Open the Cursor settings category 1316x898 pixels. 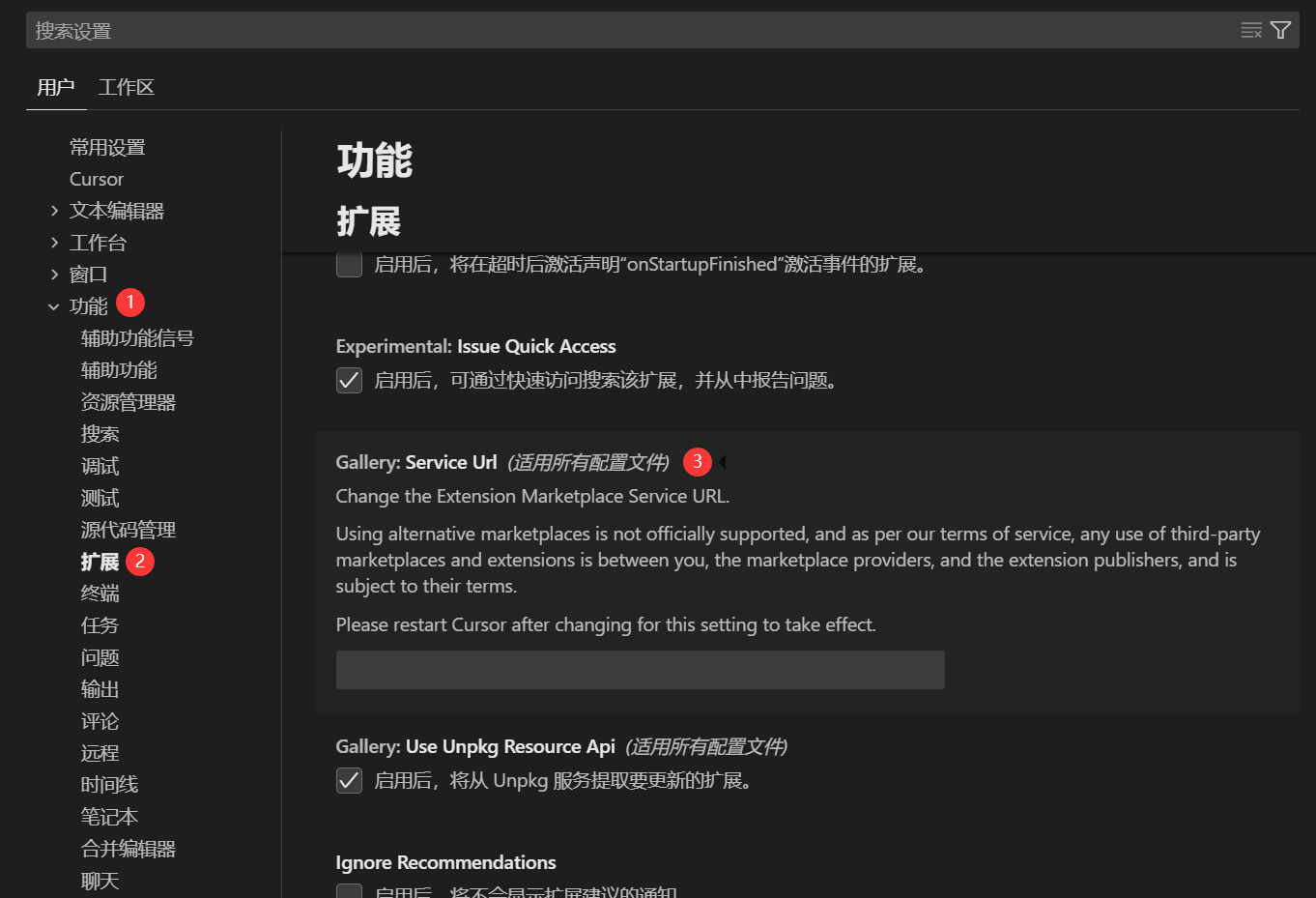[97, 179]
